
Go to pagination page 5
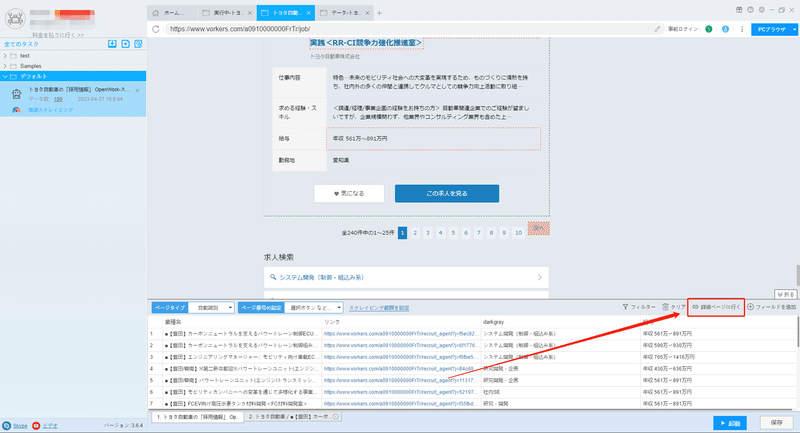[453, 233]
